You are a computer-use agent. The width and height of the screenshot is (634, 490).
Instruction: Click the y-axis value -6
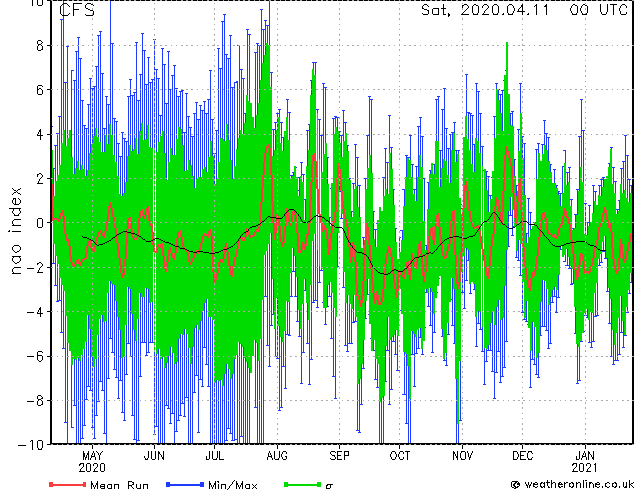point(35,357)
